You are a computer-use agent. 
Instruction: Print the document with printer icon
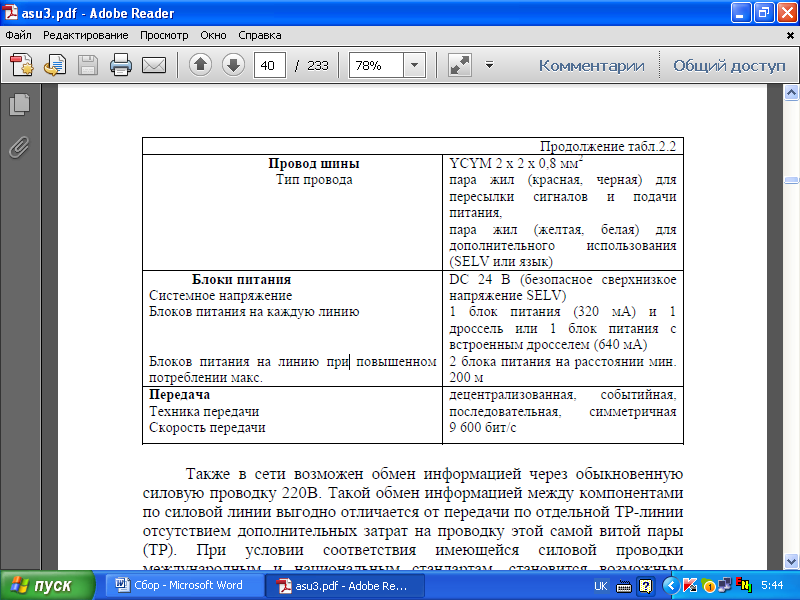point(121,65)
